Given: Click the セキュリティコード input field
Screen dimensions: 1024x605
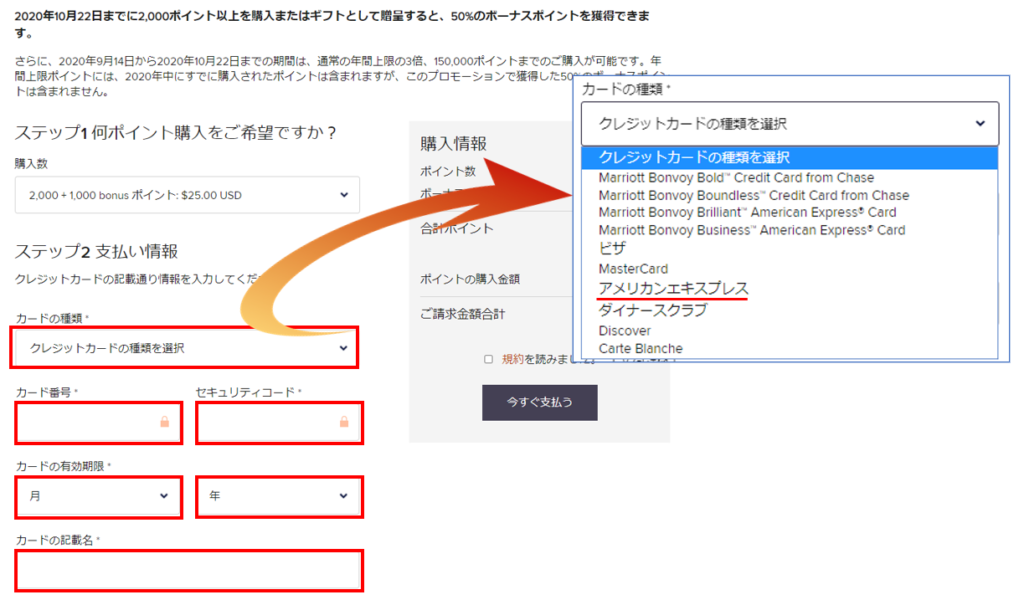Looking at the screenshot, I should [279, 423].
